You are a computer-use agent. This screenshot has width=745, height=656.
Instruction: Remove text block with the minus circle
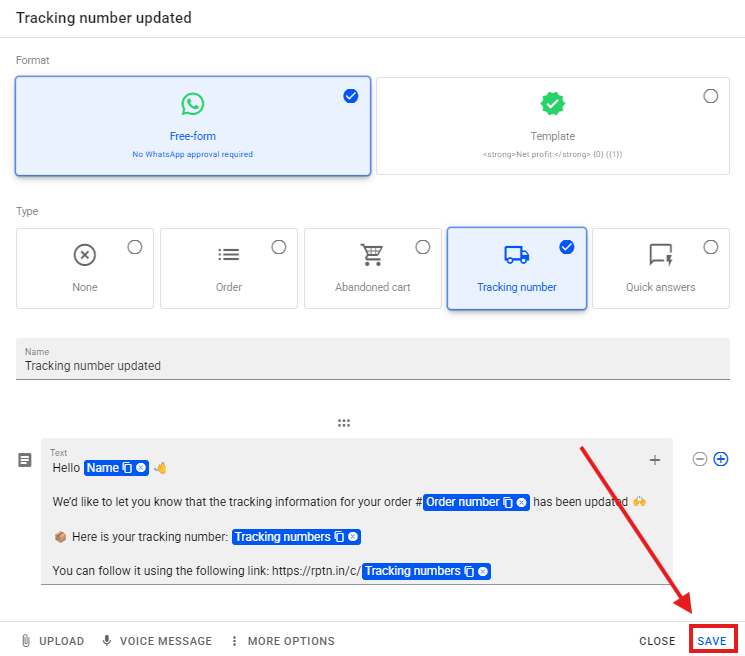pyautogui.click(x=700, y=459)
